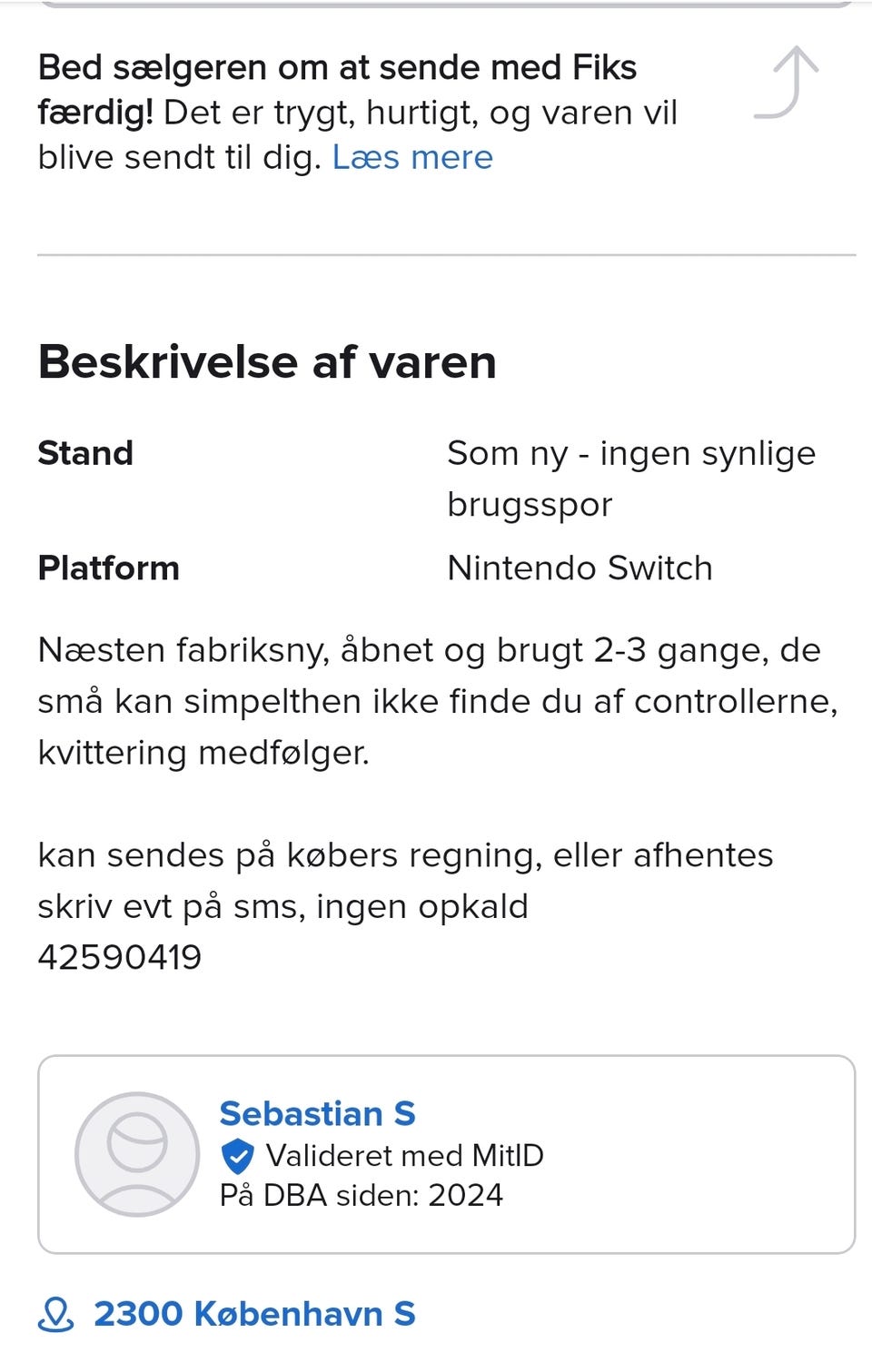Click the location pin icon

click(x=56, y=1314)
